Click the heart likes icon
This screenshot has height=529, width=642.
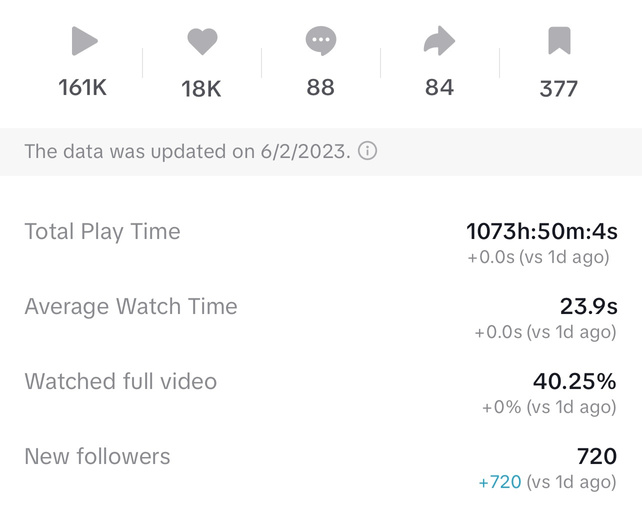202,42
